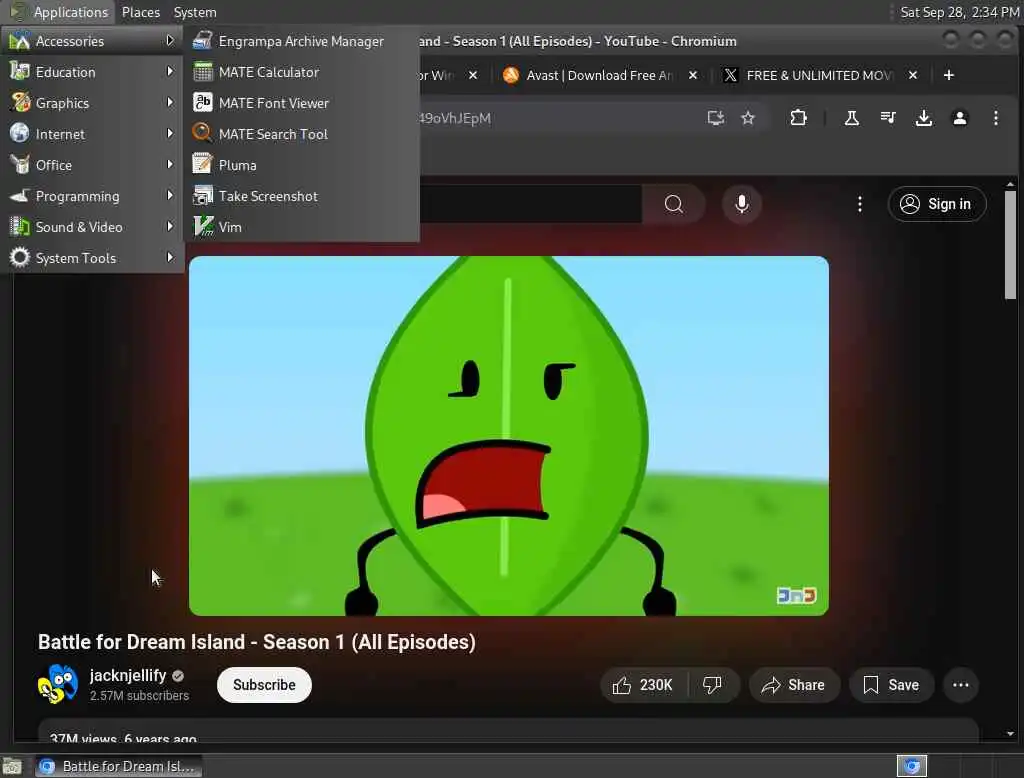This screenshot has width=1024, height=778.
Task: Open MATE Font Viewer
Action: [301, 103]
